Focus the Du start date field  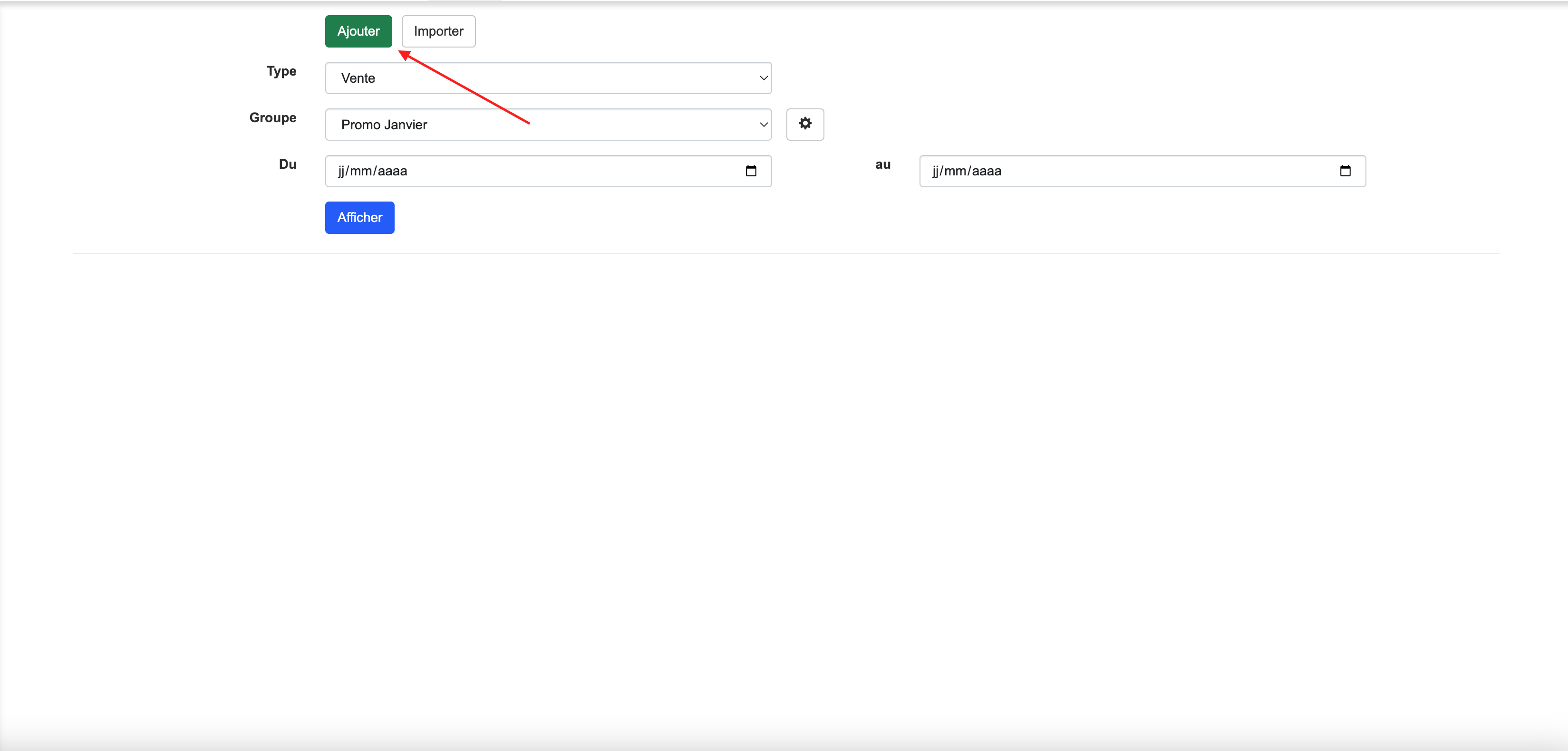549,171
